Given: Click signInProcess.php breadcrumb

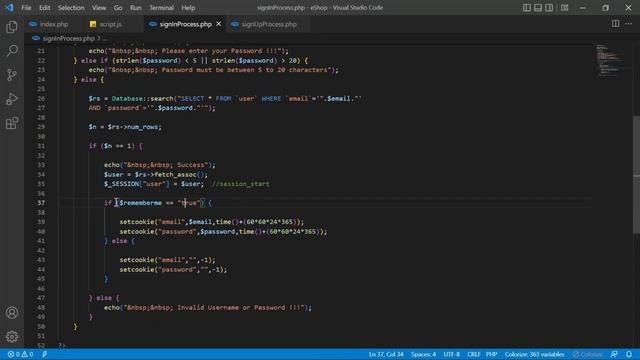Looking at the screenshot, I should 69,38.
